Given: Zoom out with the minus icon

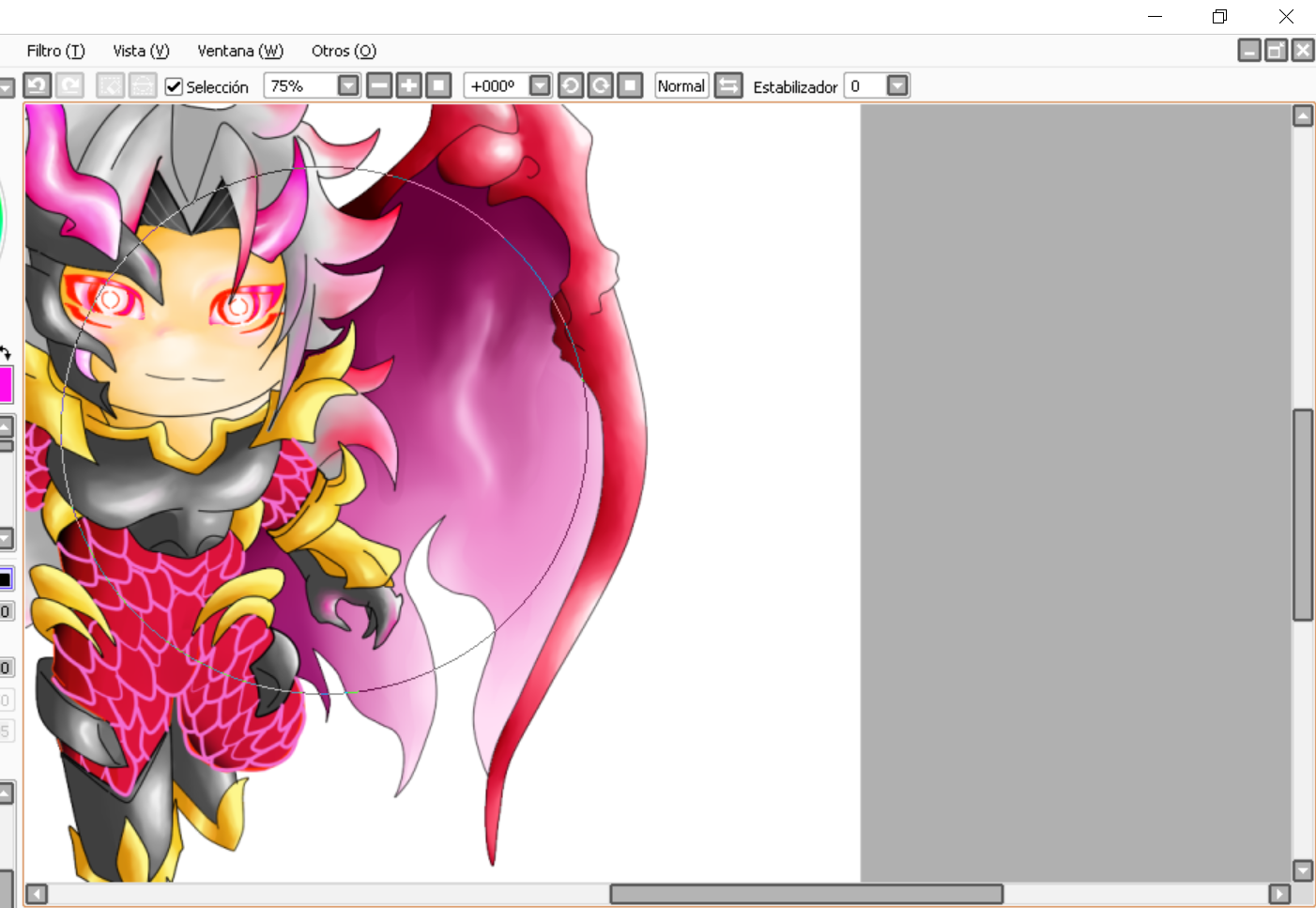Looking at the screenshot, I should point(379,85).
